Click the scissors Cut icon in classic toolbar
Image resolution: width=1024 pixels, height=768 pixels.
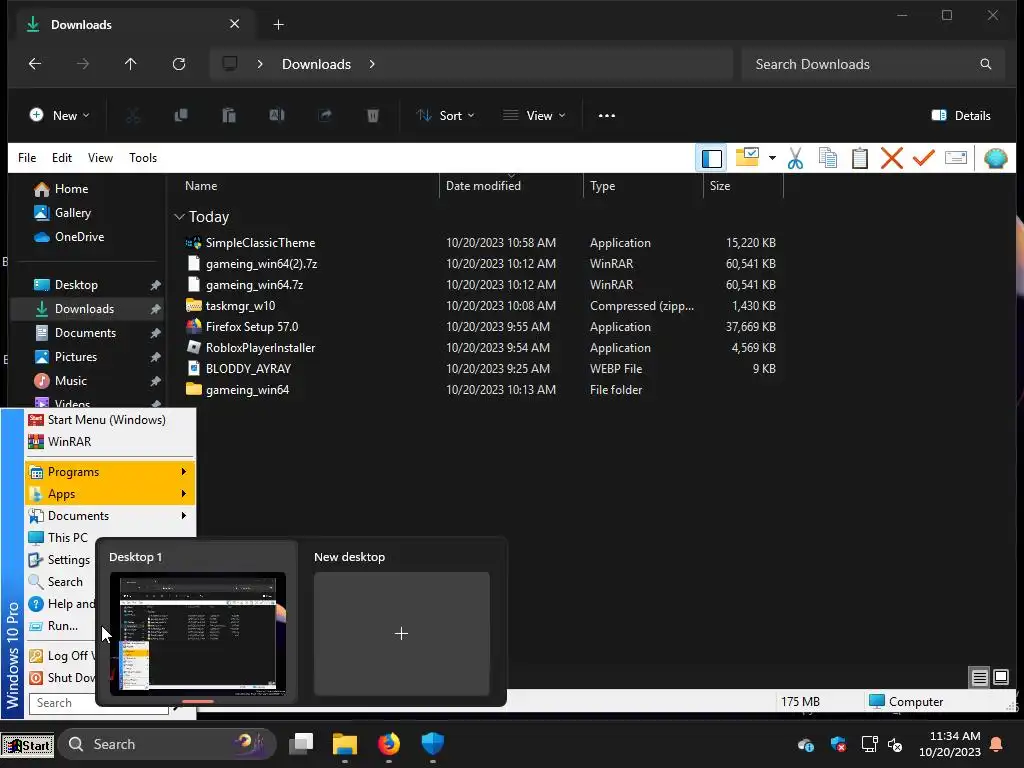[795, 158]
